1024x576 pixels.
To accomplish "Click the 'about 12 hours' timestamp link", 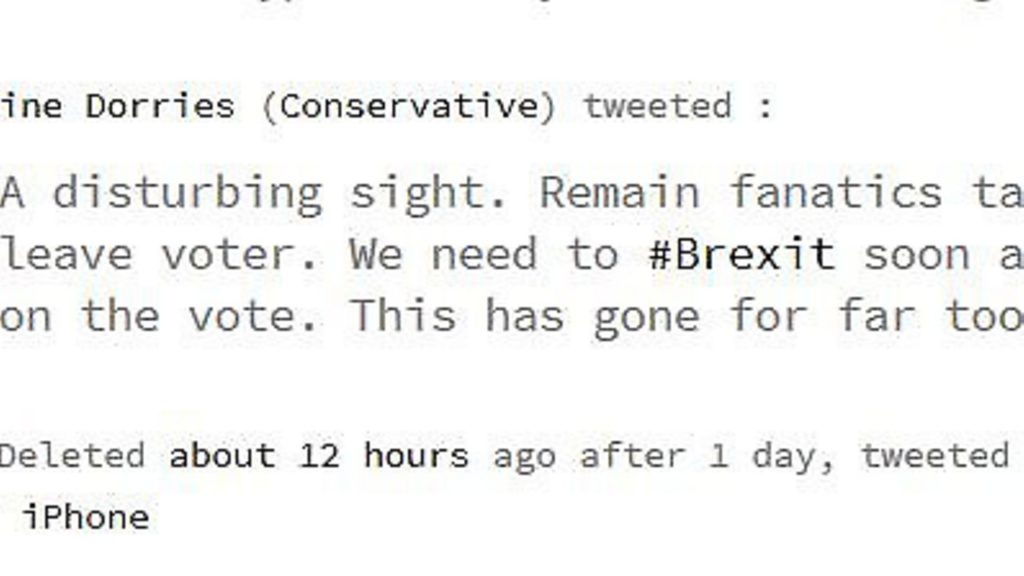I will click(x=319, y=455).
